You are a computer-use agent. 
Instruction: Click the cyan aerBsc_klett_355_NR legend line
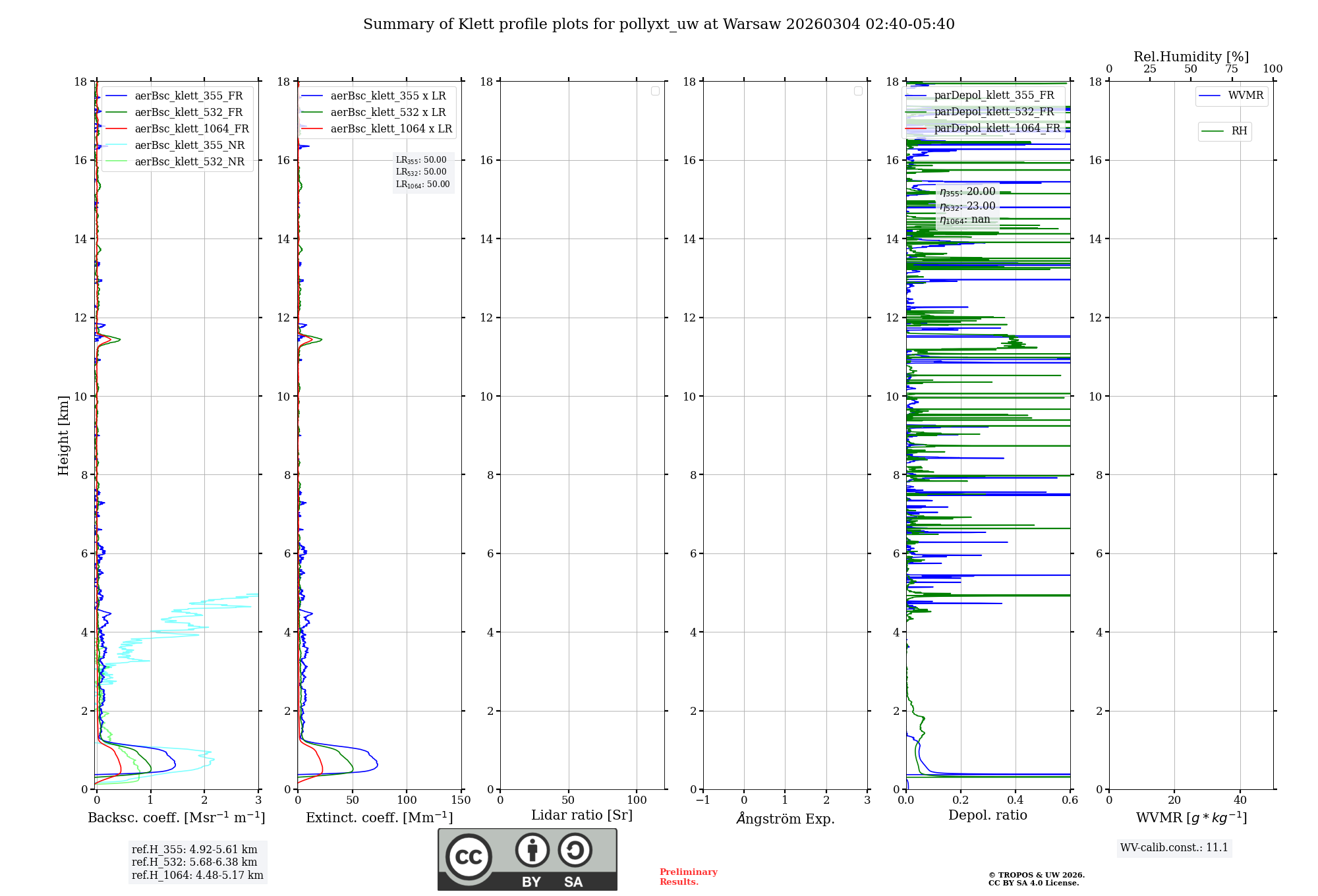pyautogui.click(x=116, y=145)
